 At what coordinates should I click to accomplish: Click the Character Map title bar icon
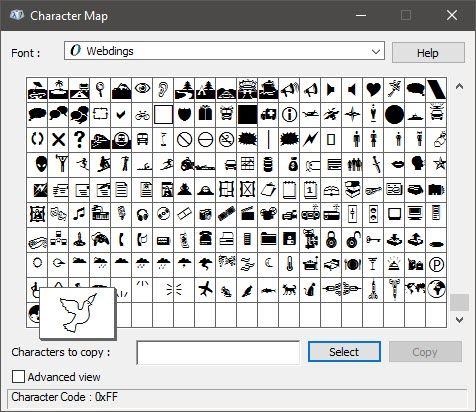click(x=17, y=15)
